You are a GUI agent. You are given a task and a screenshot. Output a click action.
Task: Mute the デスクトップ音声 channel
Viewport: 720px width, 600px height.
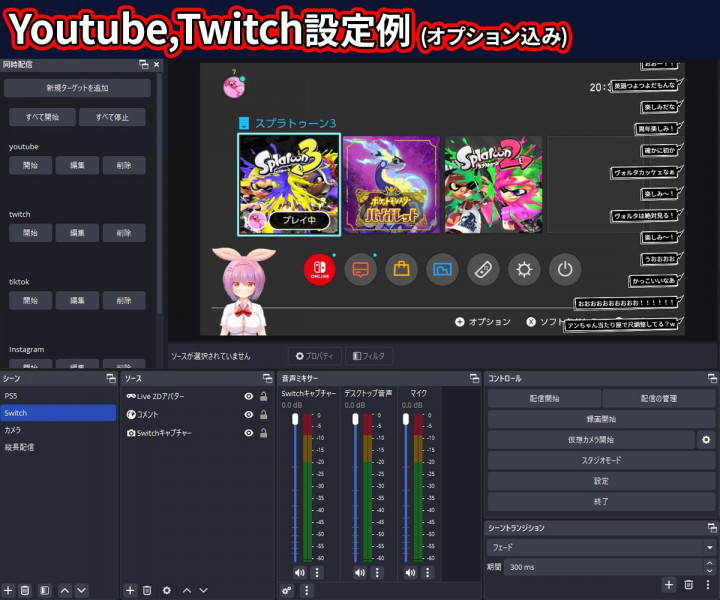tap(360, 572)
